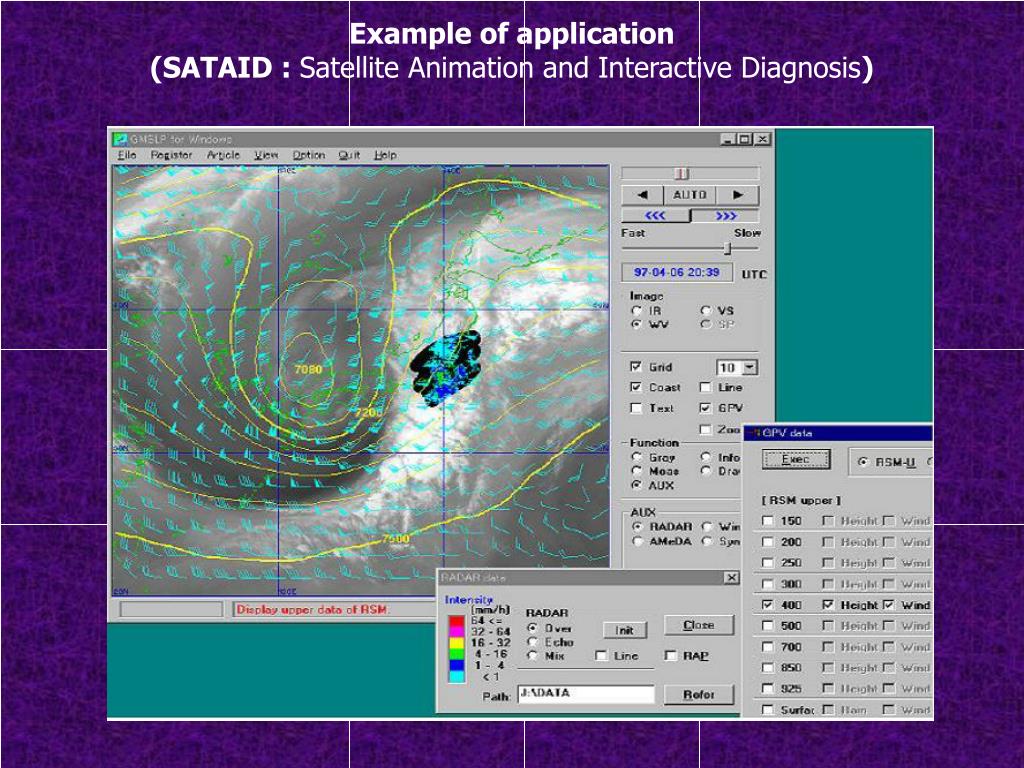Select Mix mode in RADAR data dialog
The width and height of the screenshot is (1024, 768).
tap(533, 656)
